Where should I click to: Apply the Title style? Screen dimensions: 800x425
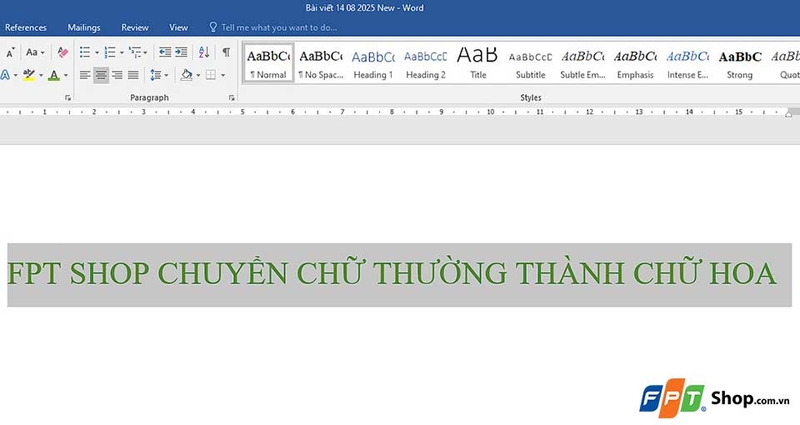click(x=478, y=63)
